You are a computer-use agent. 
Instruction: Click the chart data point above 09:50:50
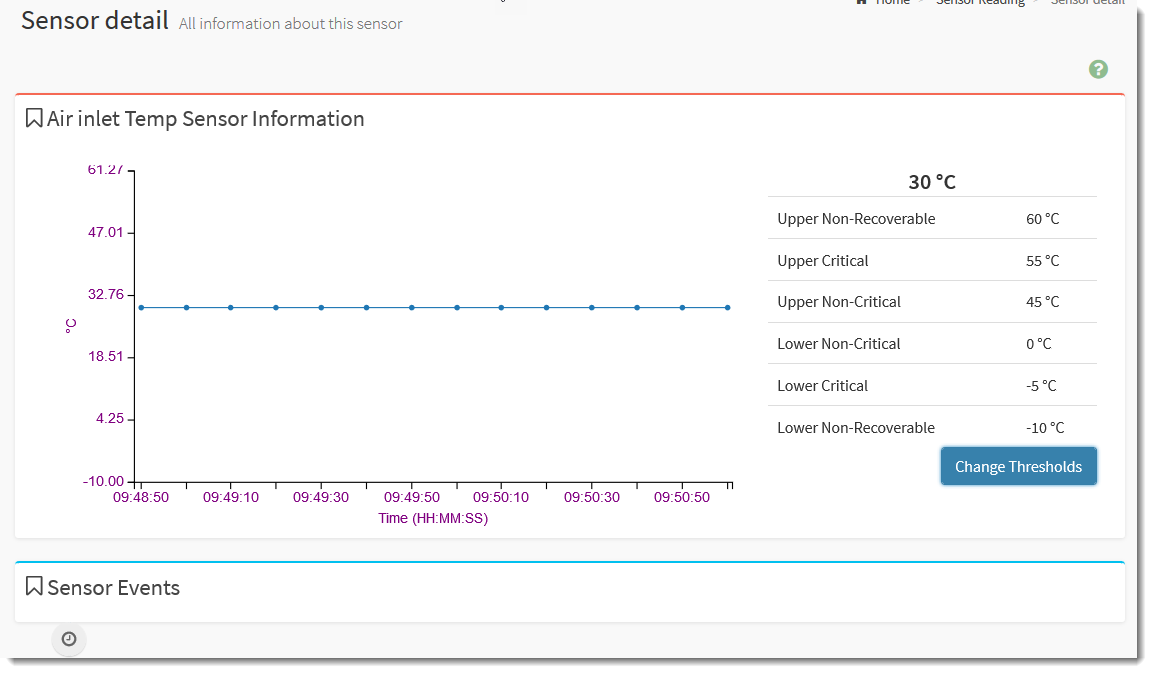(x=683, y=308)
